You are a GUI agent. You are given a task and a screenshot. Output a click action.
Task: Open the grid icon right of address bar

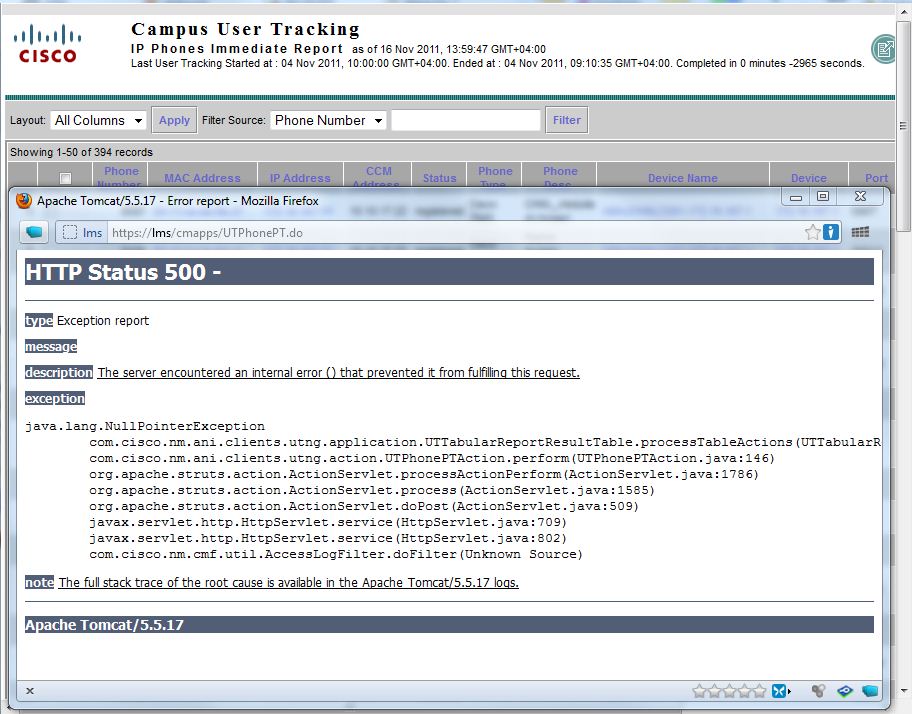pos(860,233)
